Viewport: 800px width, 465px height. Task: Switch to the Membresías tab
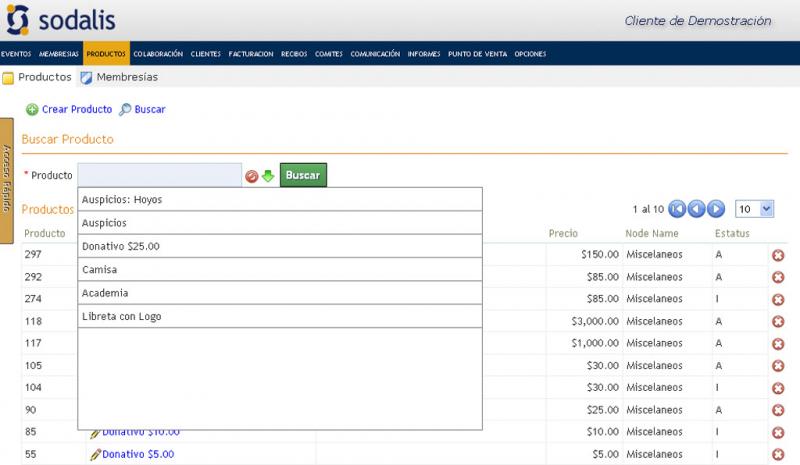126,77
